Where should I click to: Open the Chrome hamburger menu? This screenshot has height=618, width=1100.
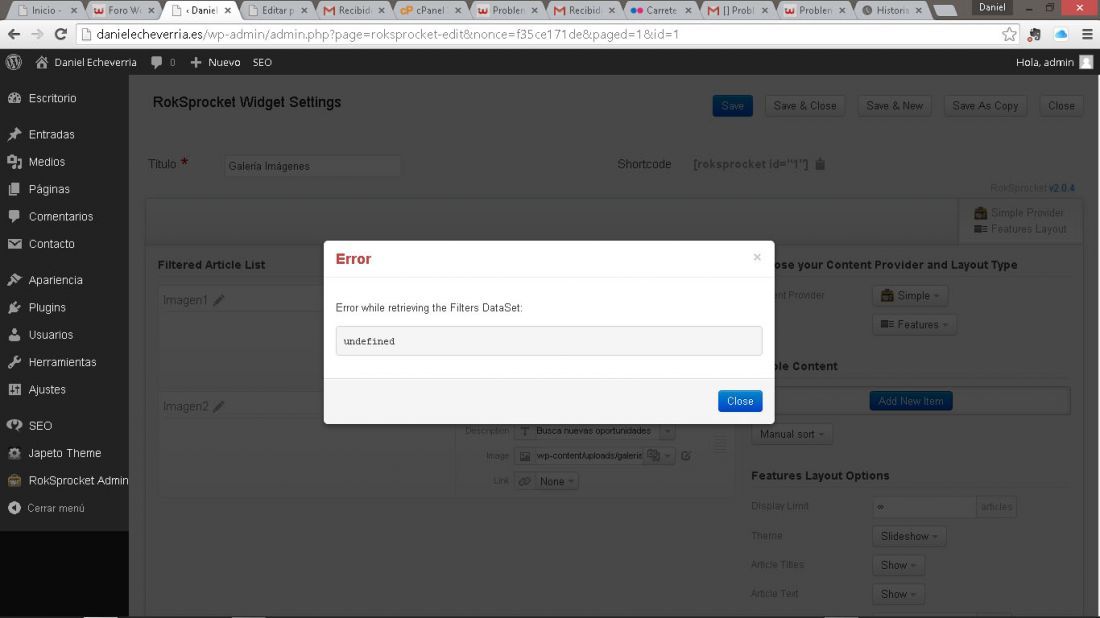(x=1087, y=34)
